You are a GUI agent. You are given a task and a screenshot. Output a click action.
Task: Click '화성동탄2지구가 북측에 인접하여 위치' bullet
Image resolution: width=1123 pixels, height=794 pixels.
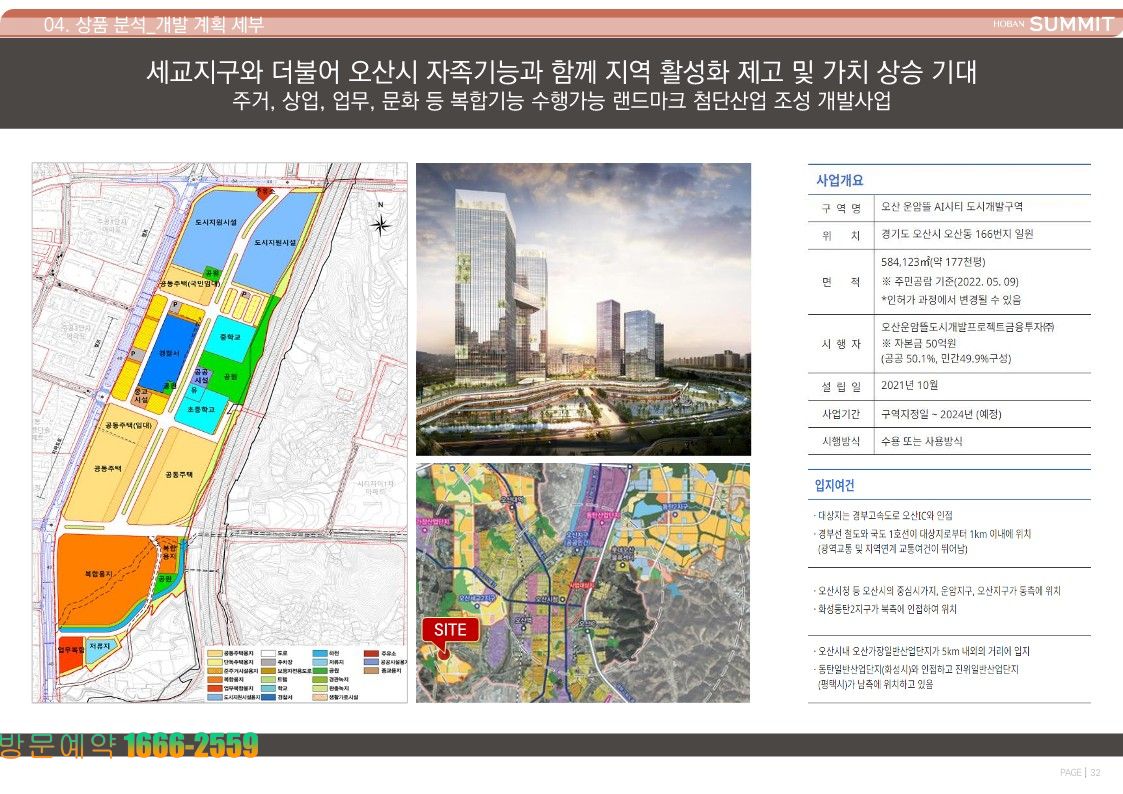[886, 609]
